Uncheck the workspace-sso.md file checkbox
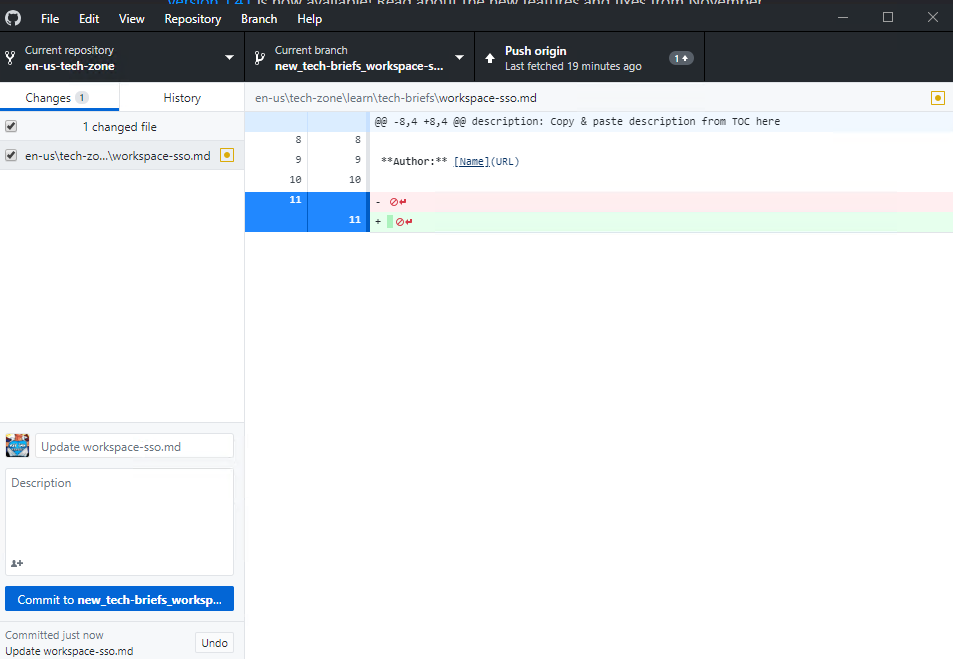This screenshot has width=953, height=659. click(11, 155)
